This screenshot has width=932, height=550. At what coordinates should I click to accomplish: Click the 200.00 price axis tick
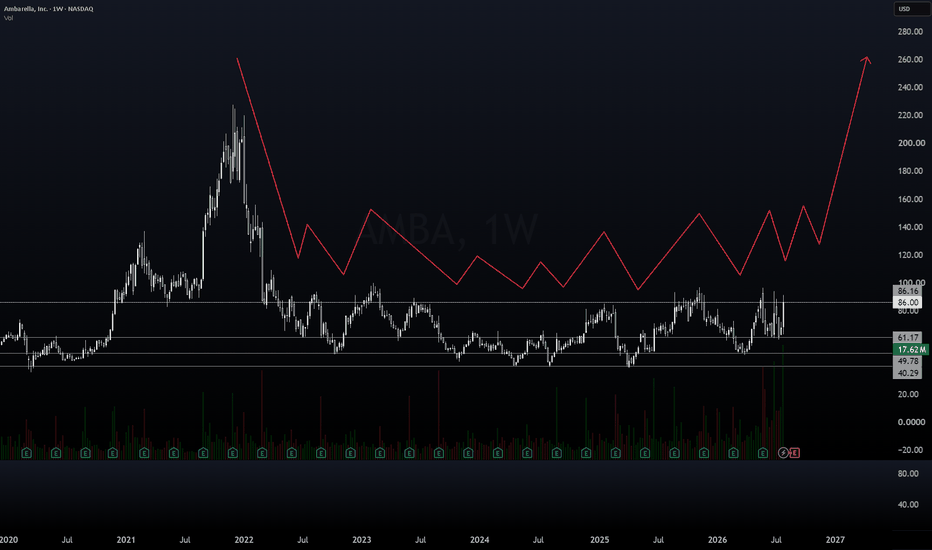pyautogui.click(x=911, y=143)
